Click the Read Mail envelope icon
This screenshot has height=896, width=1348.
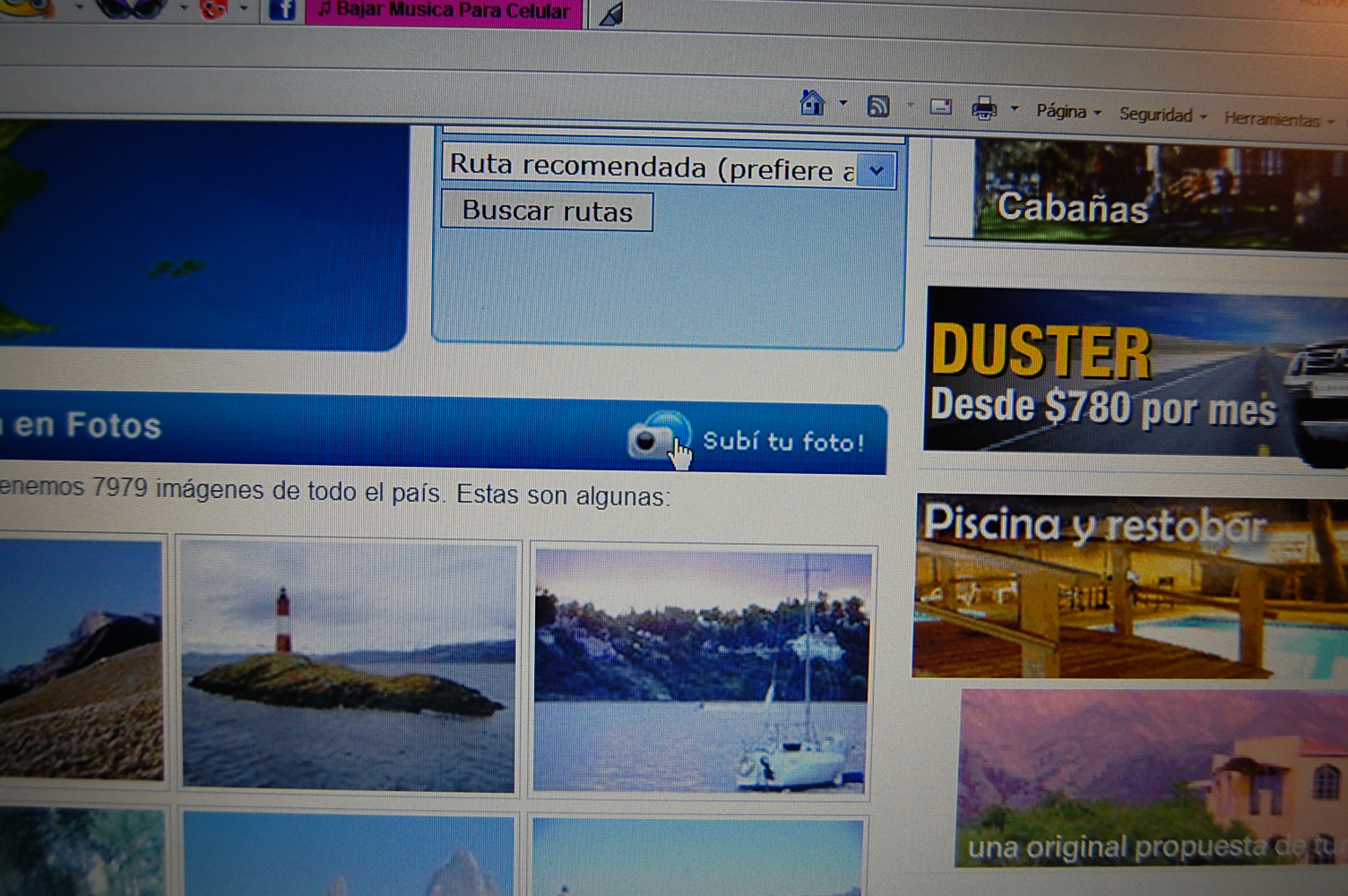click(x=940, y=108)
